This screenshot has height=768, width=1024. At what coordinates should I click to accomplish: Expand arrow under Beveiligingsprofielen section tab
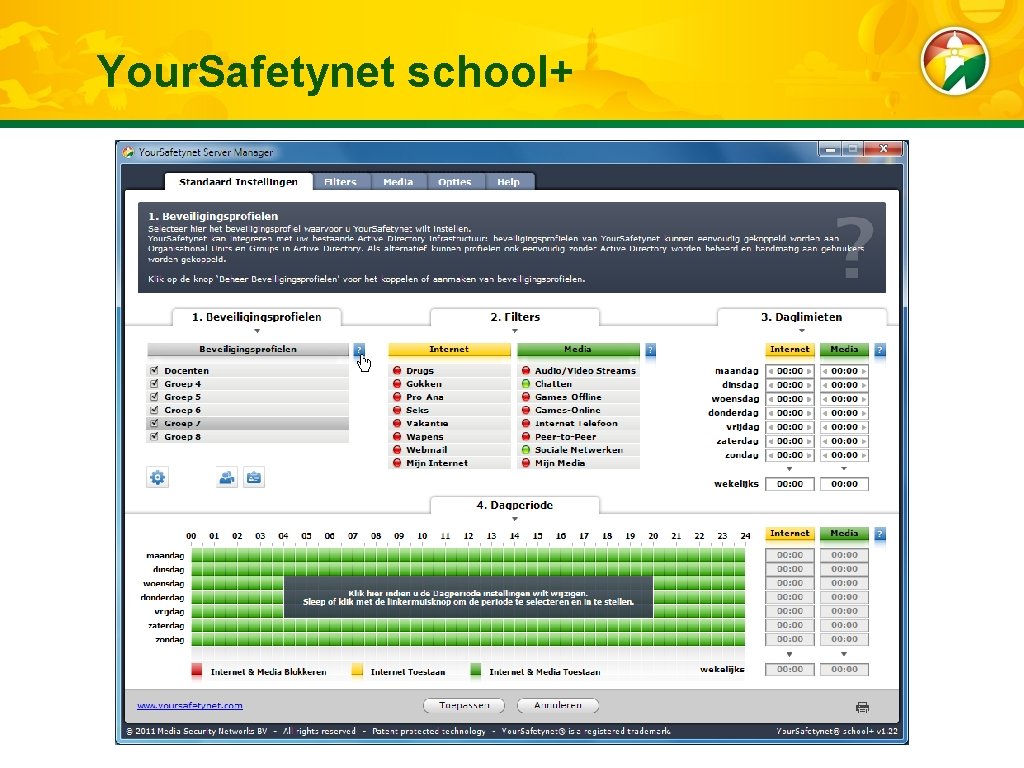pyautogui.click(x=257, y=331)
